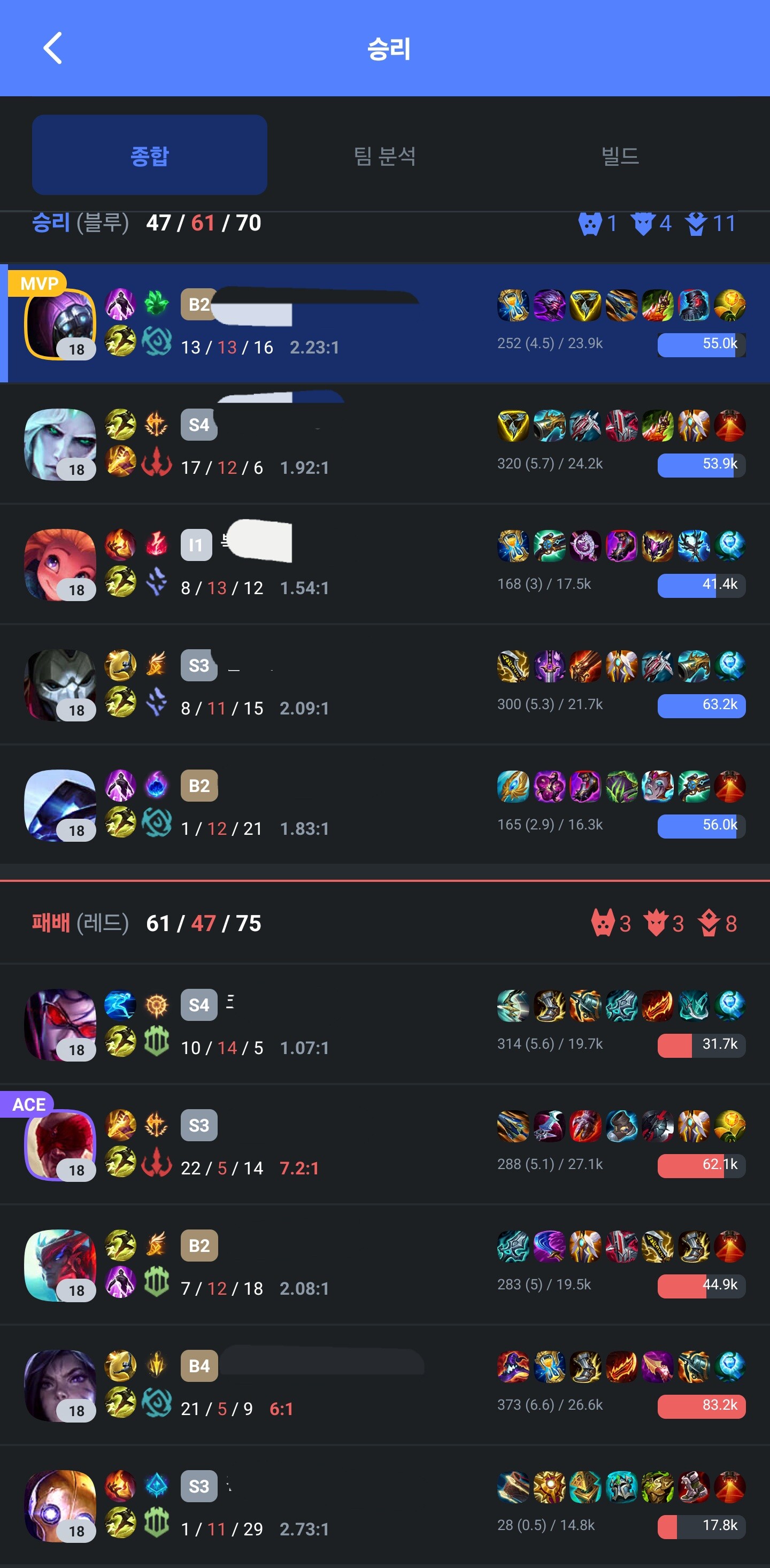The height and width of the screenshot is (1568, 770).
Task: Tap the Ignite spell icon of the 8/13/12 player
Action: (x=120, y=544)
